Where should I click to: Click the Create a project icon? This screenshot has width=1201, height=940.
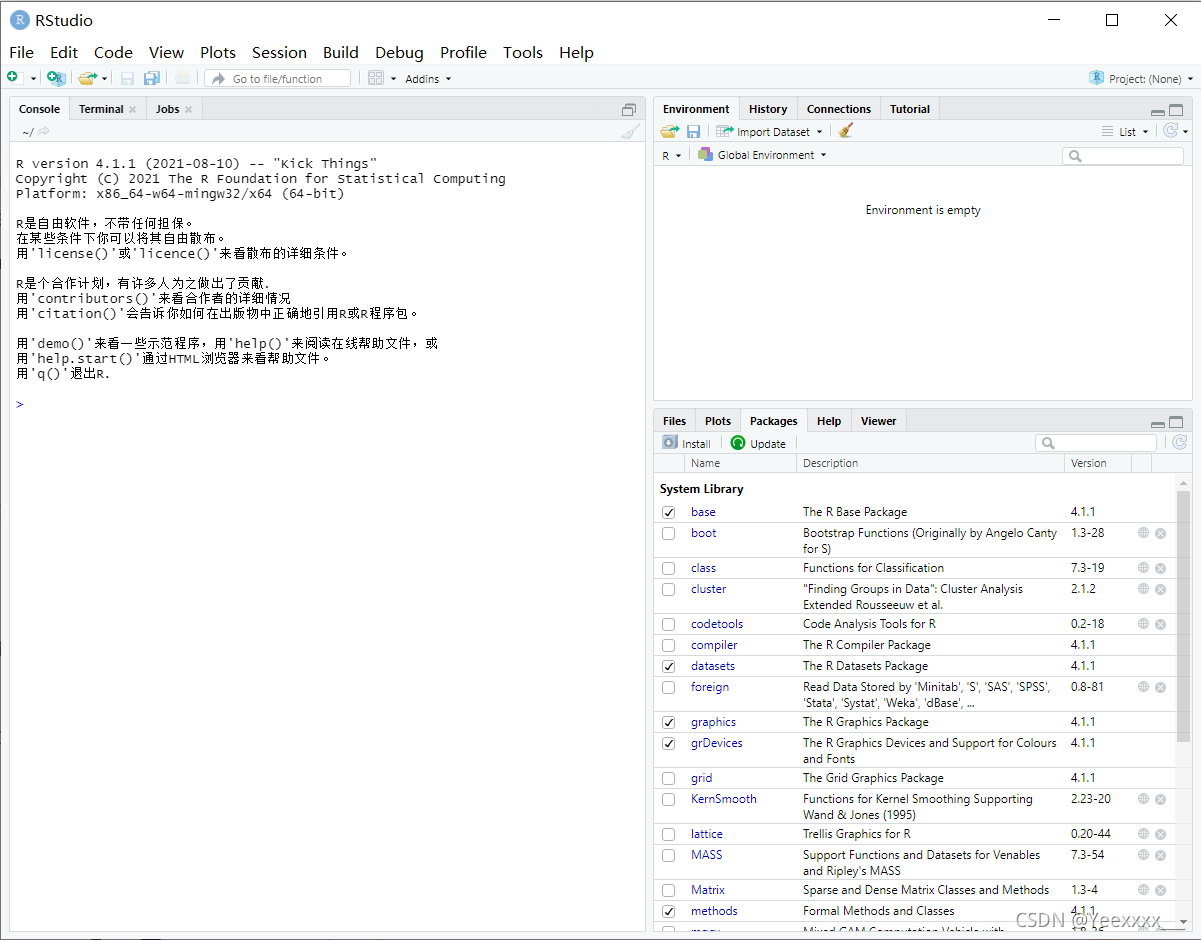(x=56, y=78)
